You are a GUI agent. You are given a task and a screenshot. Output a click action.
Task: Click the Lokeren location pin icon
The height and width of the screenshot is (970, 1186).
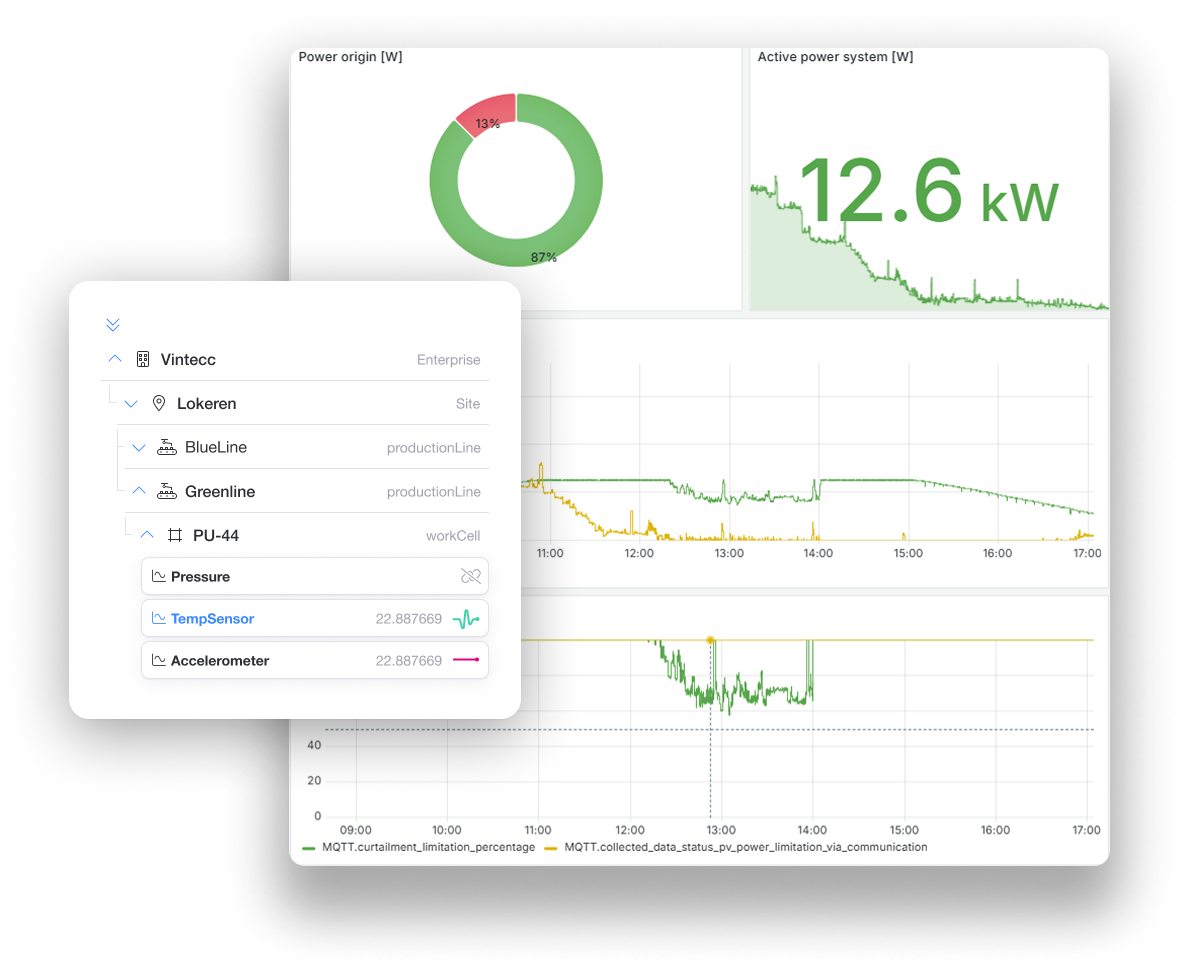click(159, 403)
